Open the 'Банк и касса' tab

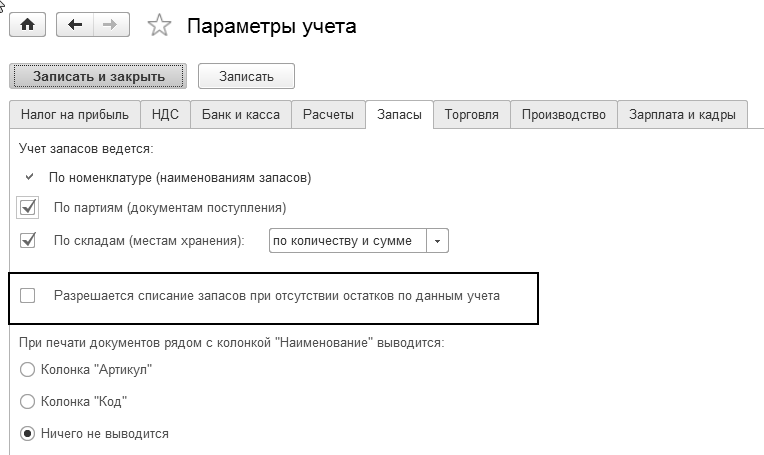(240, 115)
